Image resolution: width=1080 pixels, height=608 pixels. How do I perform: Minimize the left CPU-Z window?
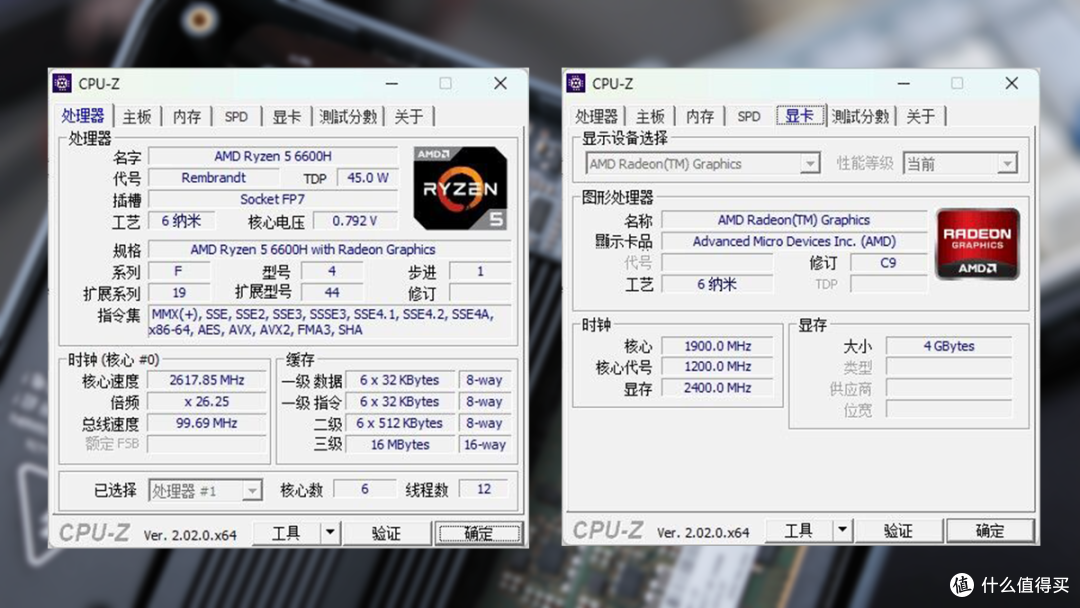392,83
